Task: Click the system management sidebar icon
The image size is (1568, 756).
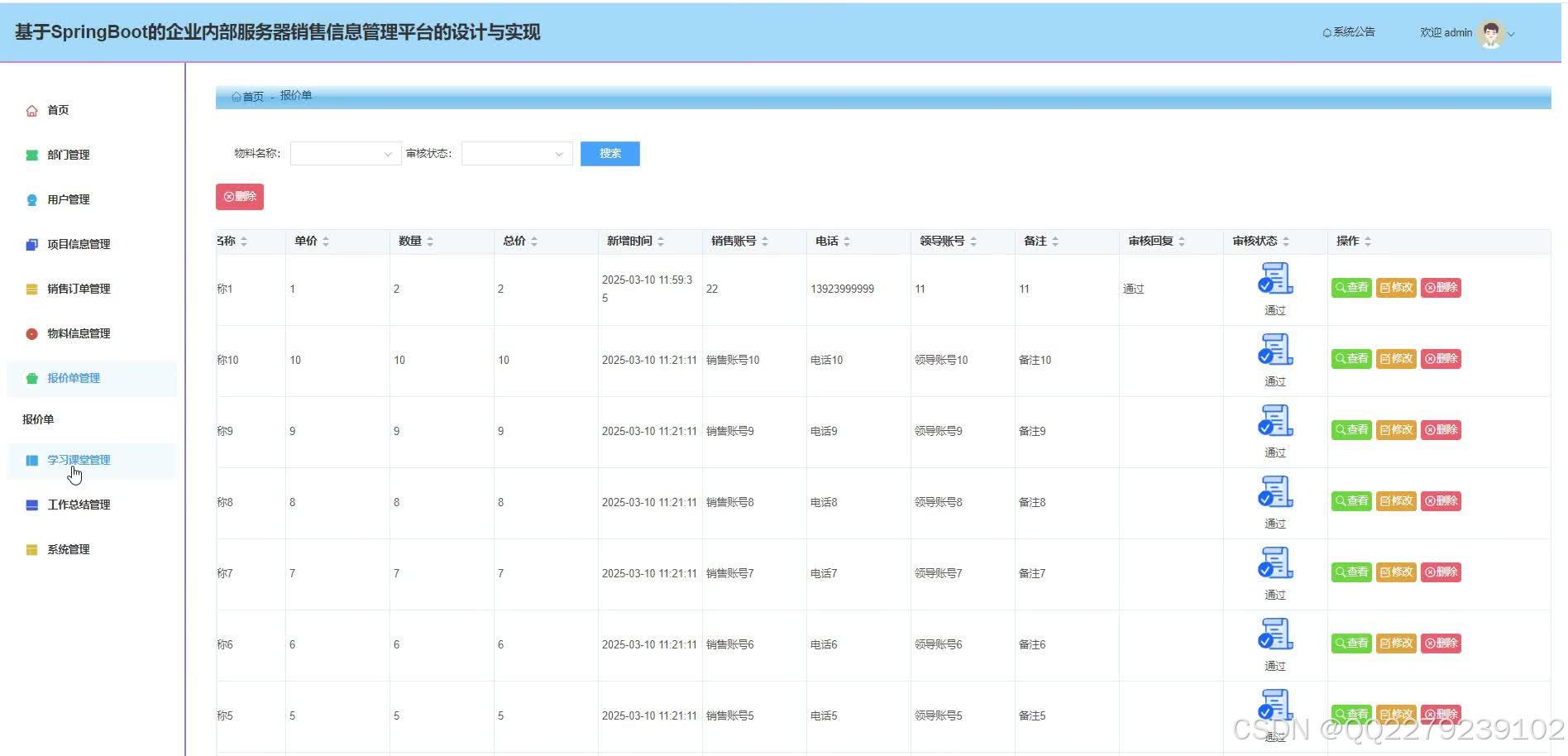Action: click(31, 550)
